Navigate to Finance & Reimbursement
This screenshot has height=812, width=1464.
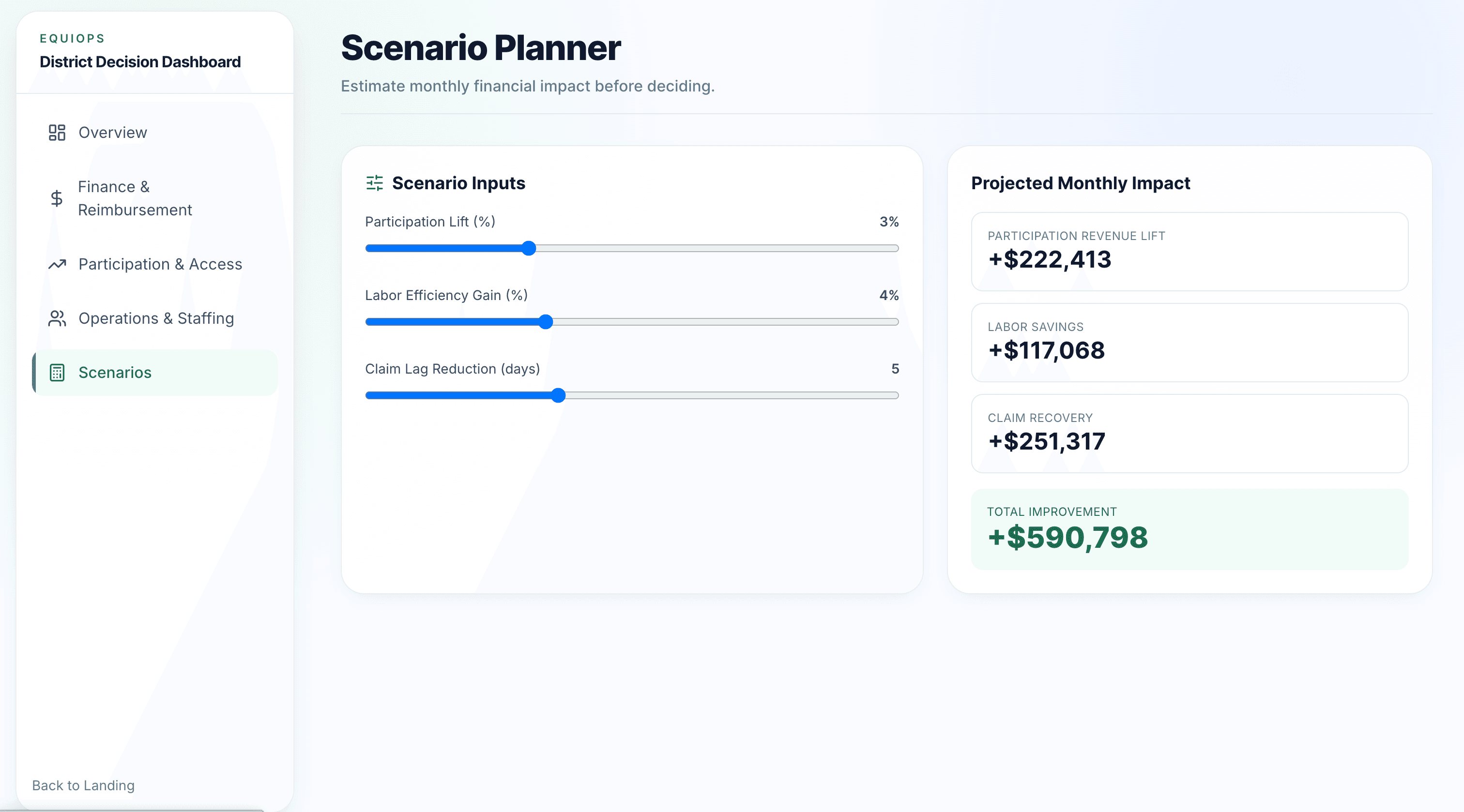pos(136,198)
